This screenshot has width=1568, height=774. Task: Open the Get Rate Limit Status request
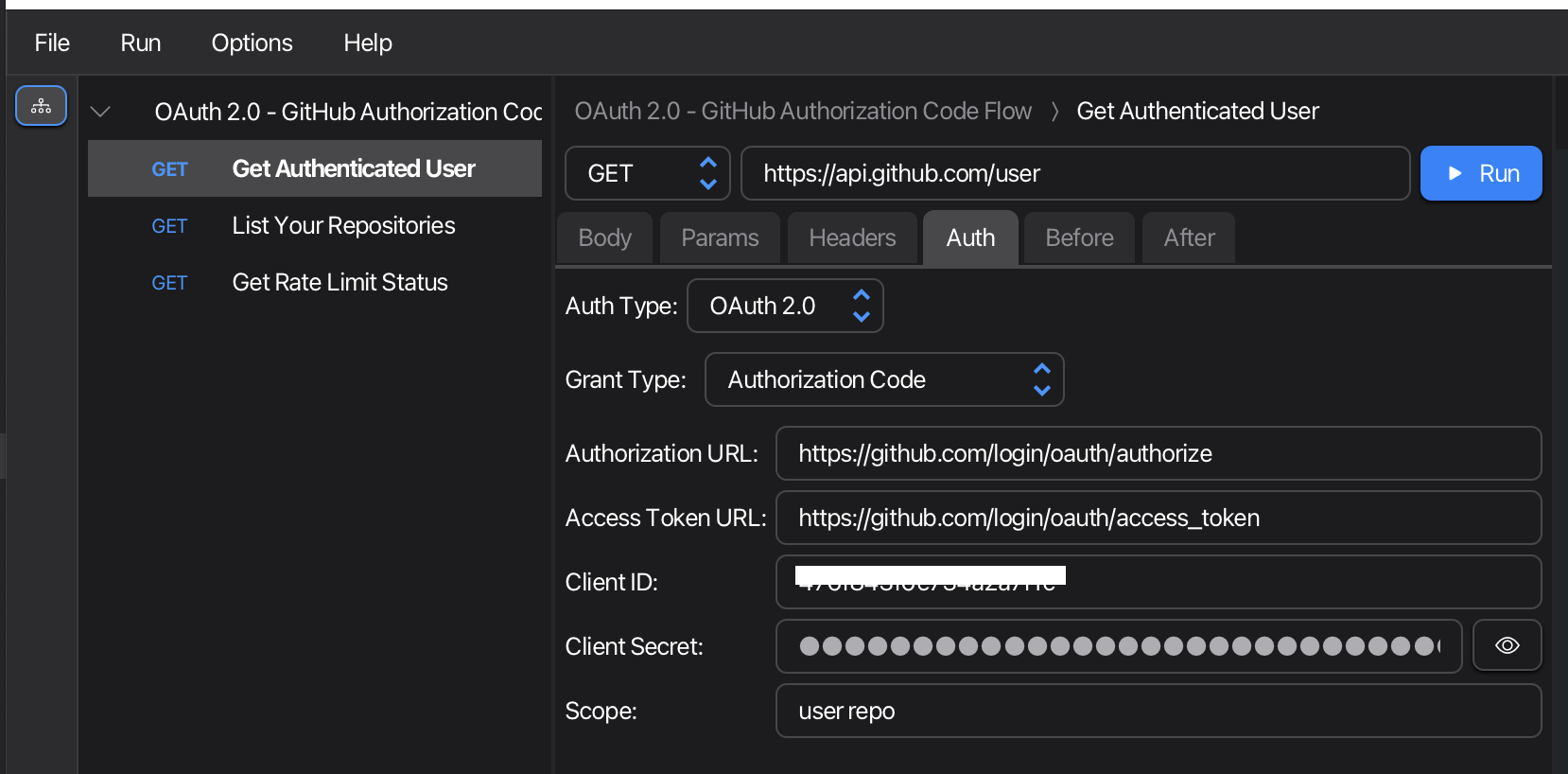click(315, 282)
